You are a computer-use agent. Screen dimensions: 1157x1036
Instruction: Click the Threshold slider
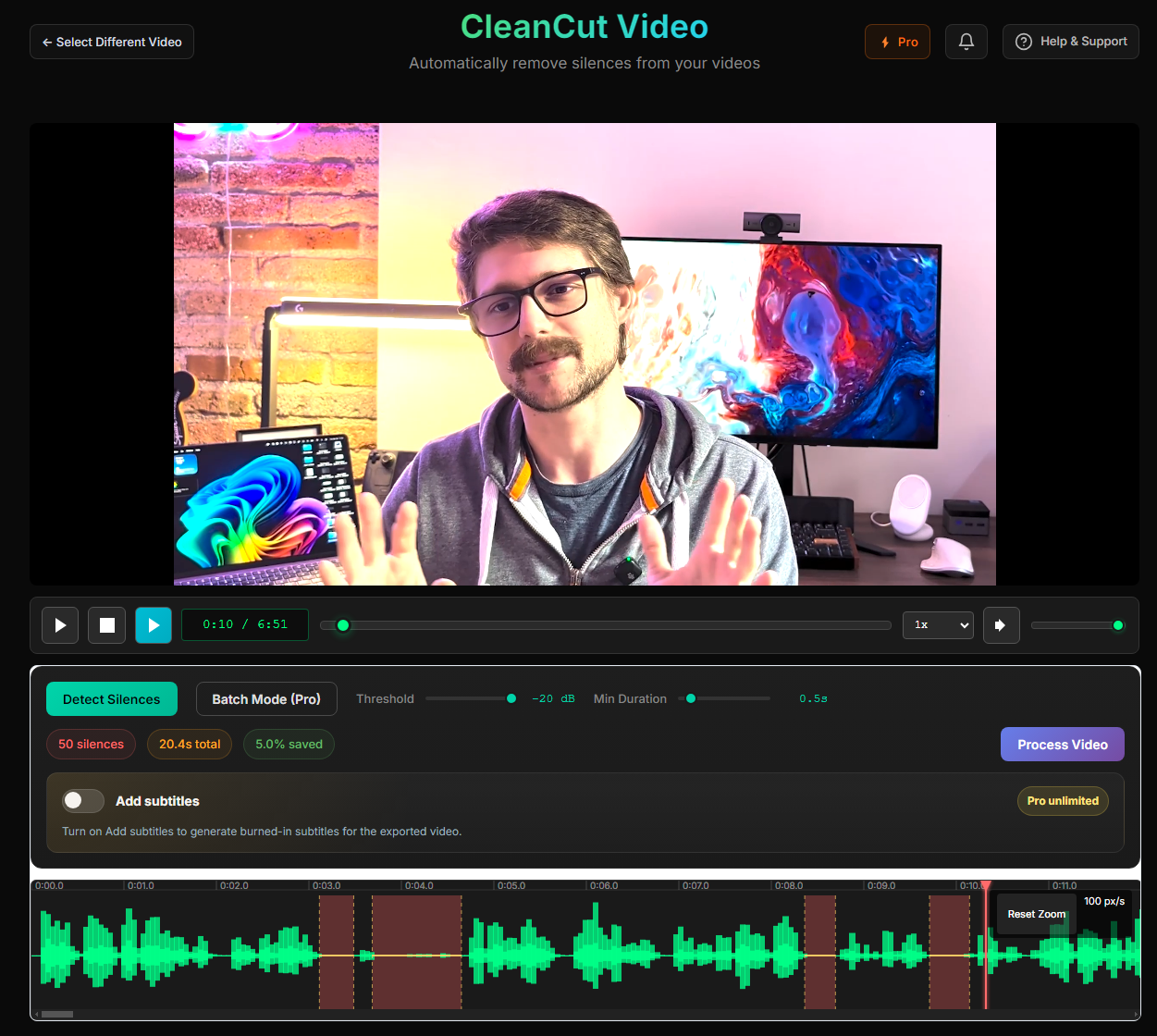coord(471,698)
